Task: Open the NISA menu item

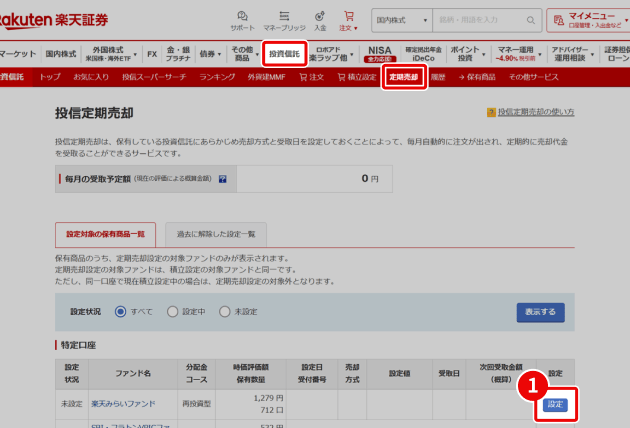Action: click(x=380, y=54)
